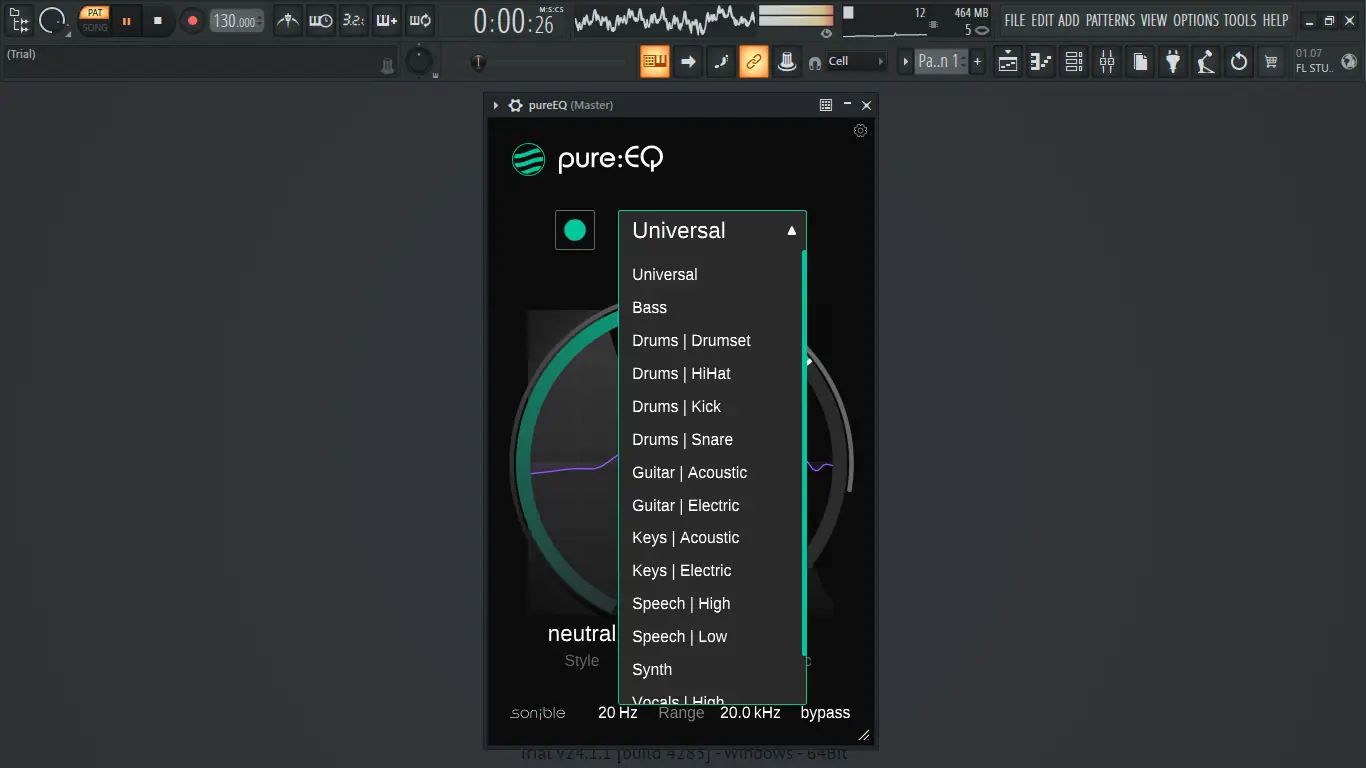Switch to PAT pattern mode

coord(95,13)
